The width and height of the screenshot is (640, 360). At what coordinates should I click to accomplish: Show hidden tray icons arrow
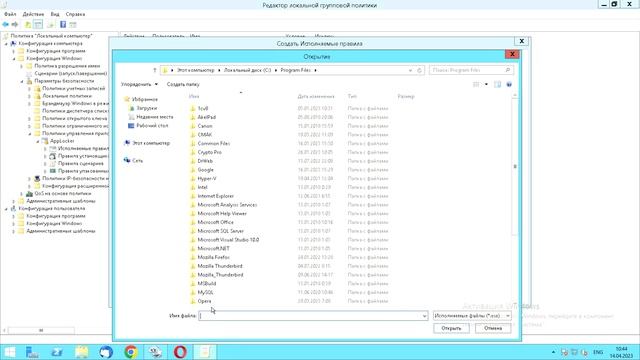[x=553, y=352]
